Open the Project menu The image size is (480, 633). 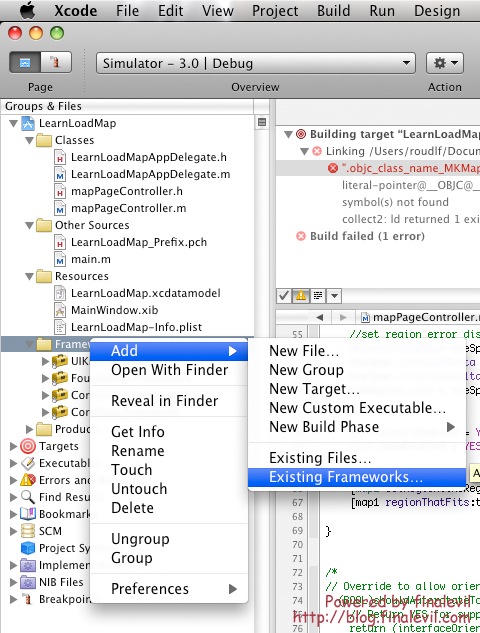pyautogui.click(x=275, y=11)
